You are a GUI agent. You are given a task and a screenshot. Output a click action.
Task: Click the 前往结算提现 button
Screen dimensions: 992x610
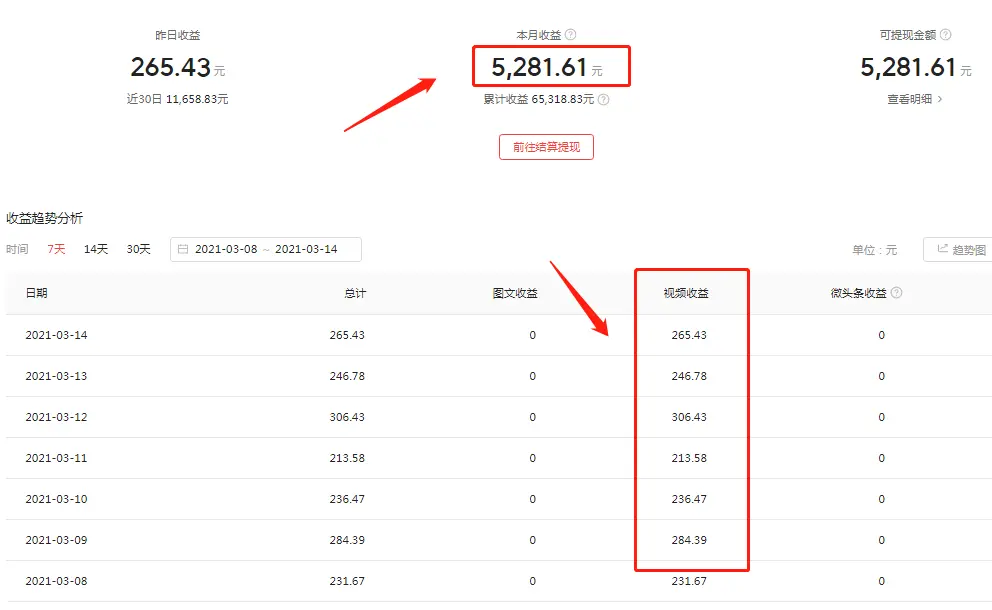(x=547, y=147)
